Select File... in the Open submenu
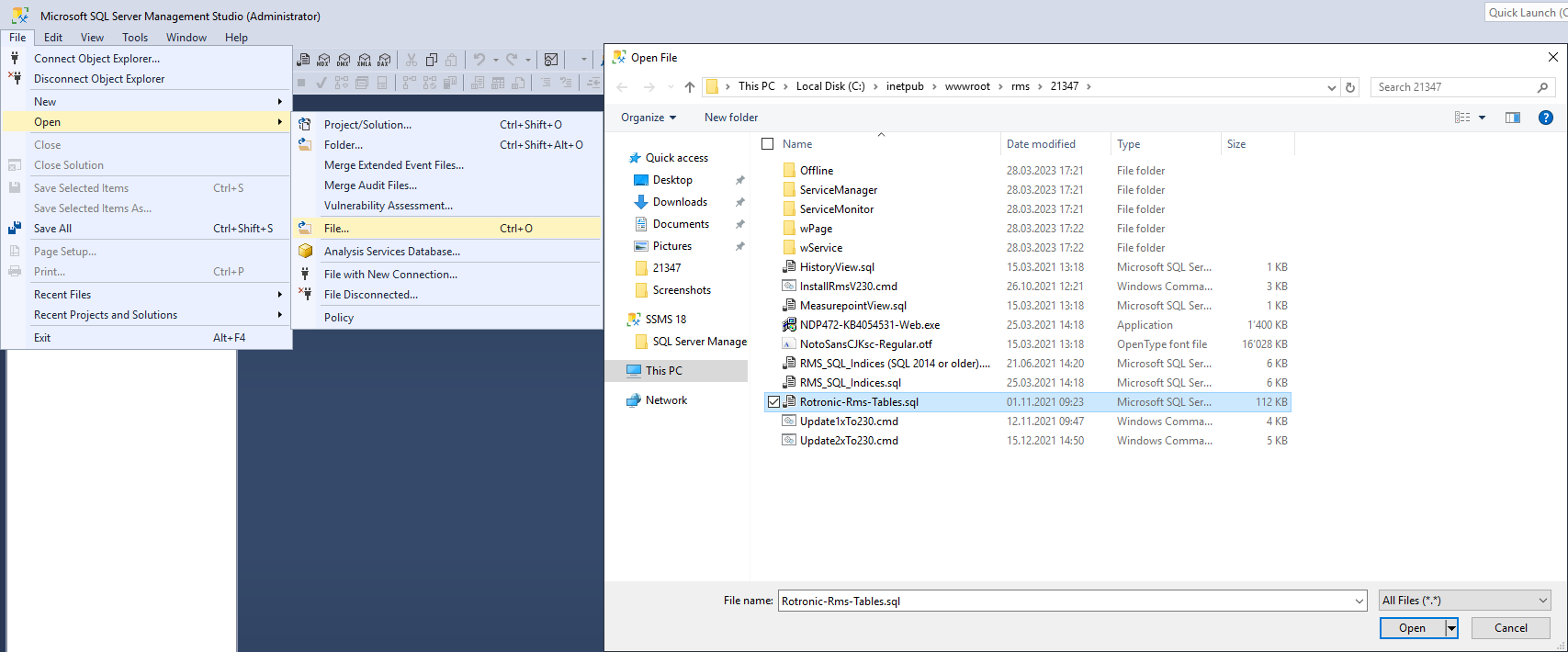The width and height of the screenshot is (1568, 652). (447, 229)
